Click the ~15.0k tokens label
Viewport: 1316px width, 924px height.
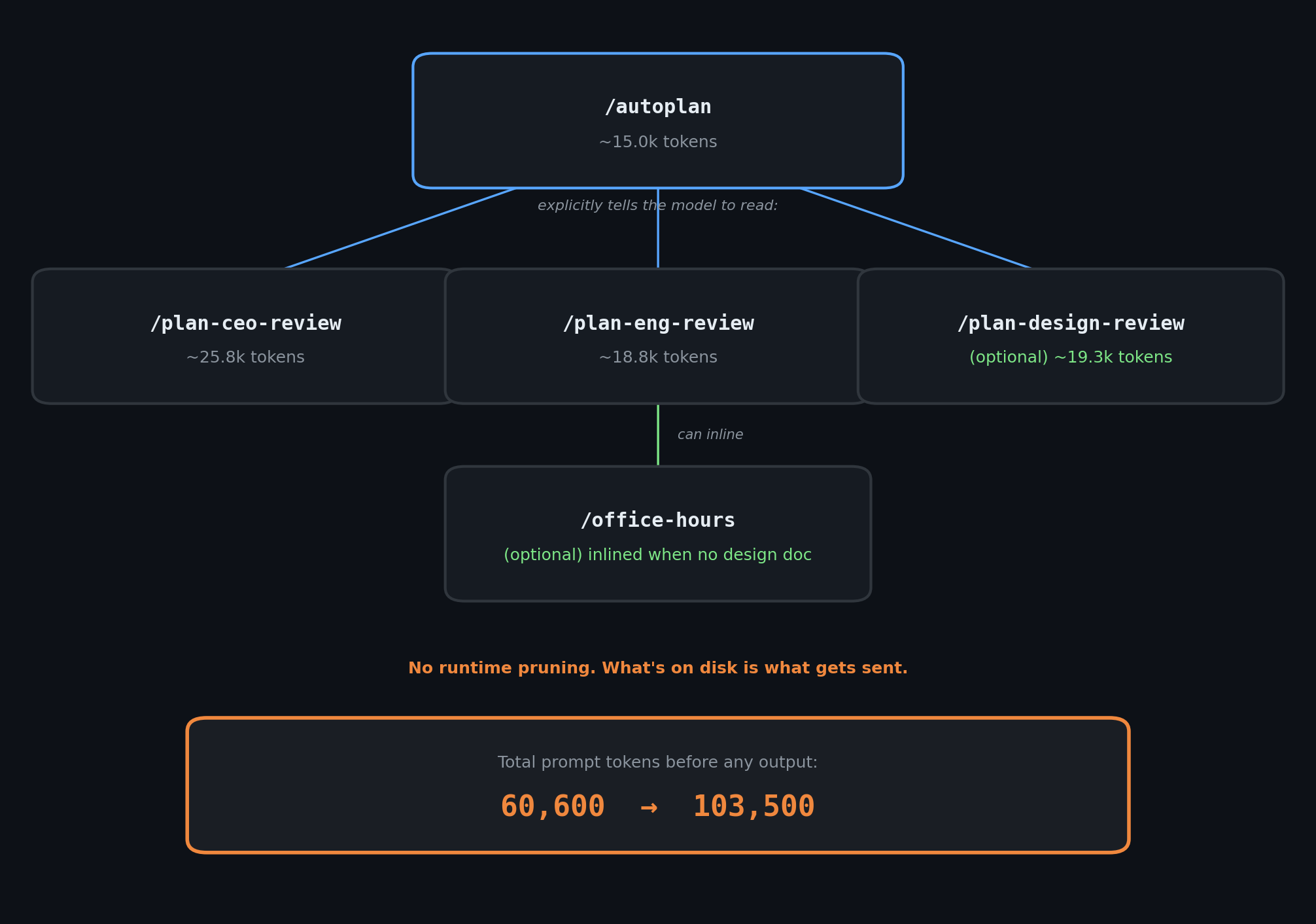coord(657,143)
